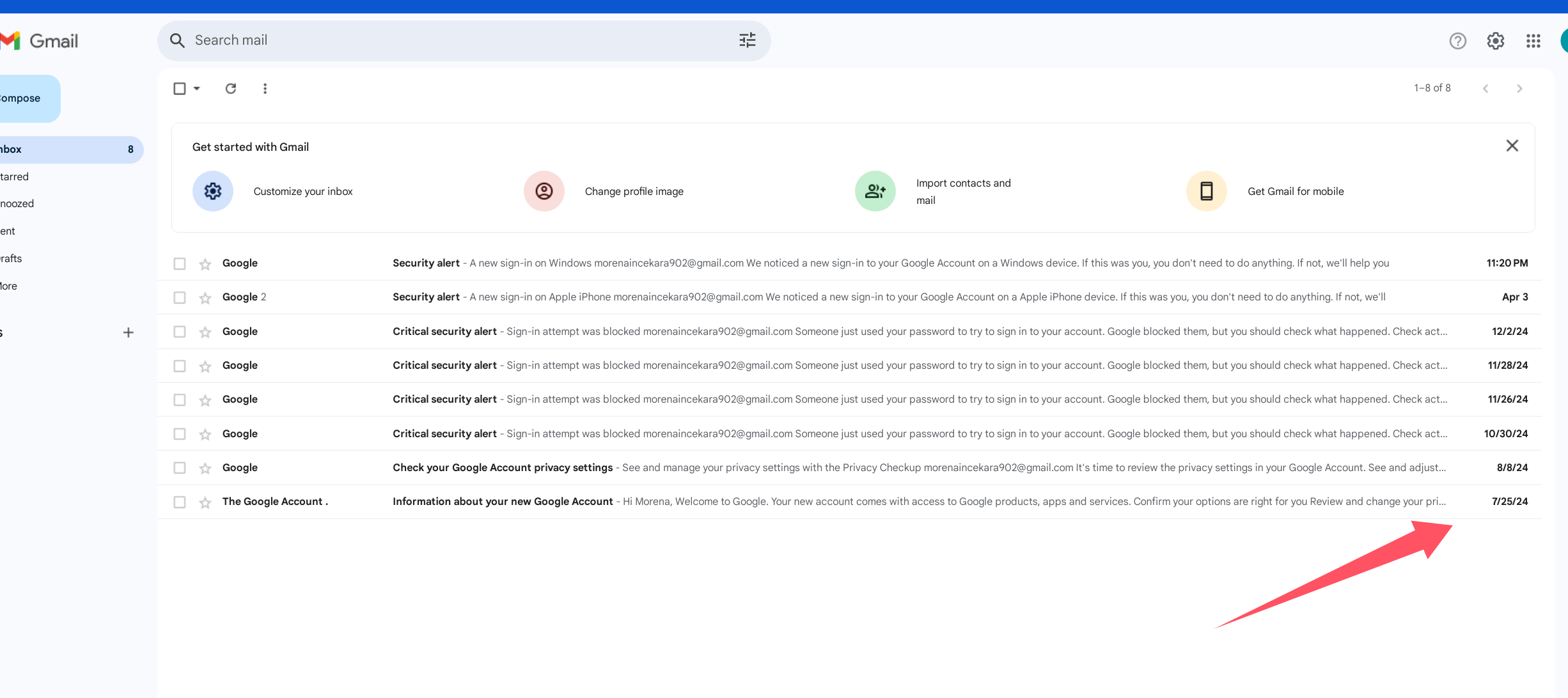Open the Drafts folder
The height and width of the screenshot is (698, 1568).
tap(11, 258)
